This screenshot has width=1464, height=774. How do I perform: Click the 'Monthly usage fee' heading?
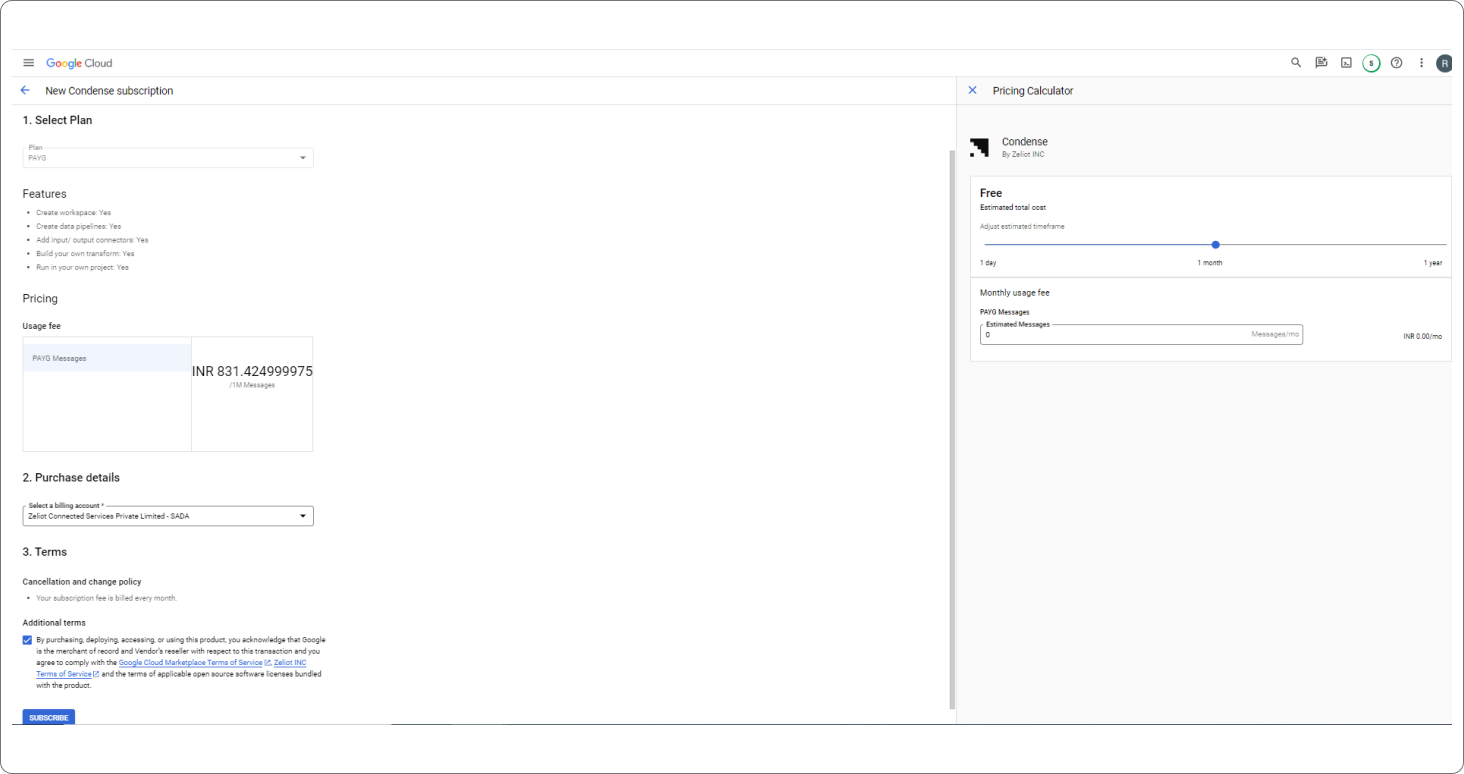(1015, 293)
